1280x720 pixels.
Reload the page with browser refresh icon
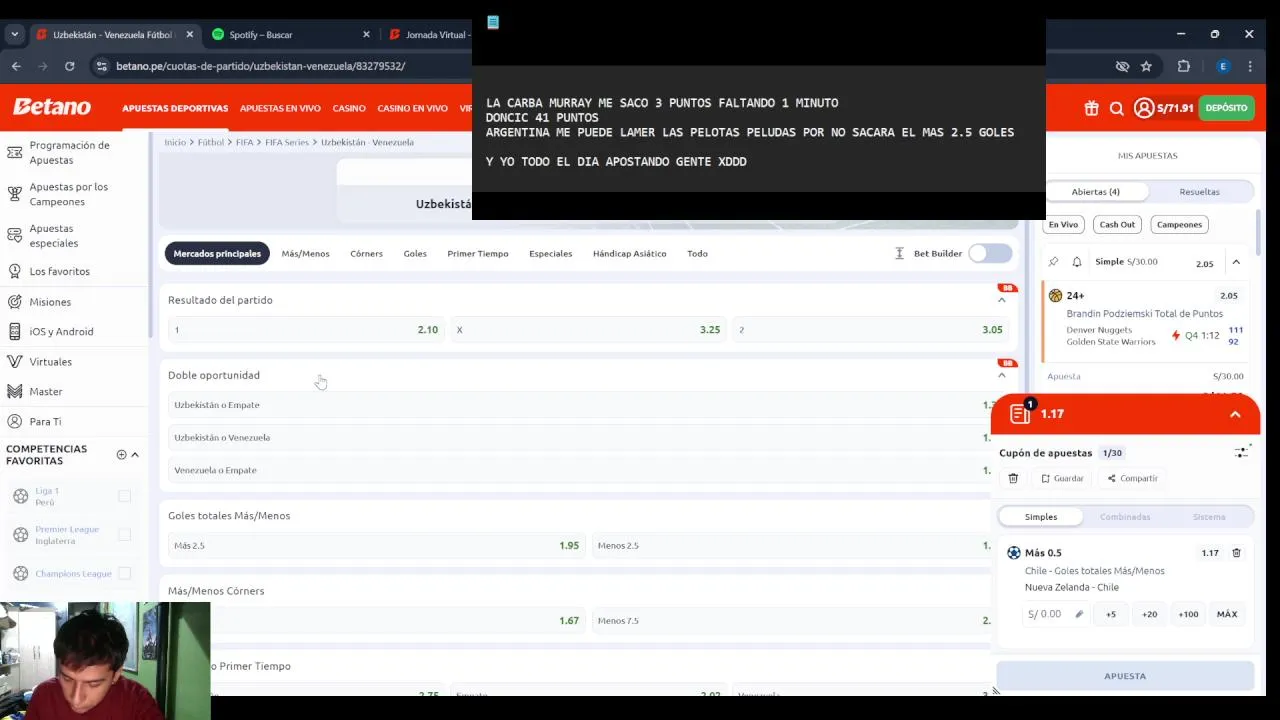(x=69, y=66)
